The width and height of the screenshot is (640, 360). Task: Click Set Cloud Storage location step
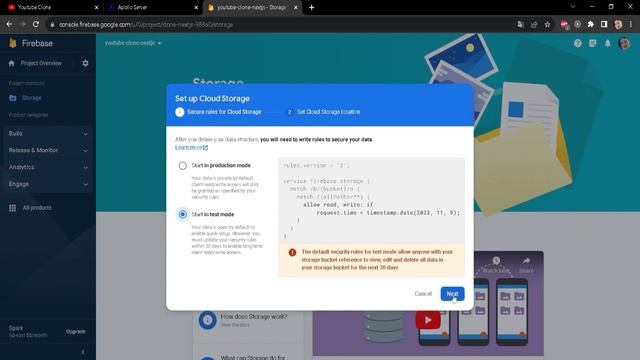323,112
